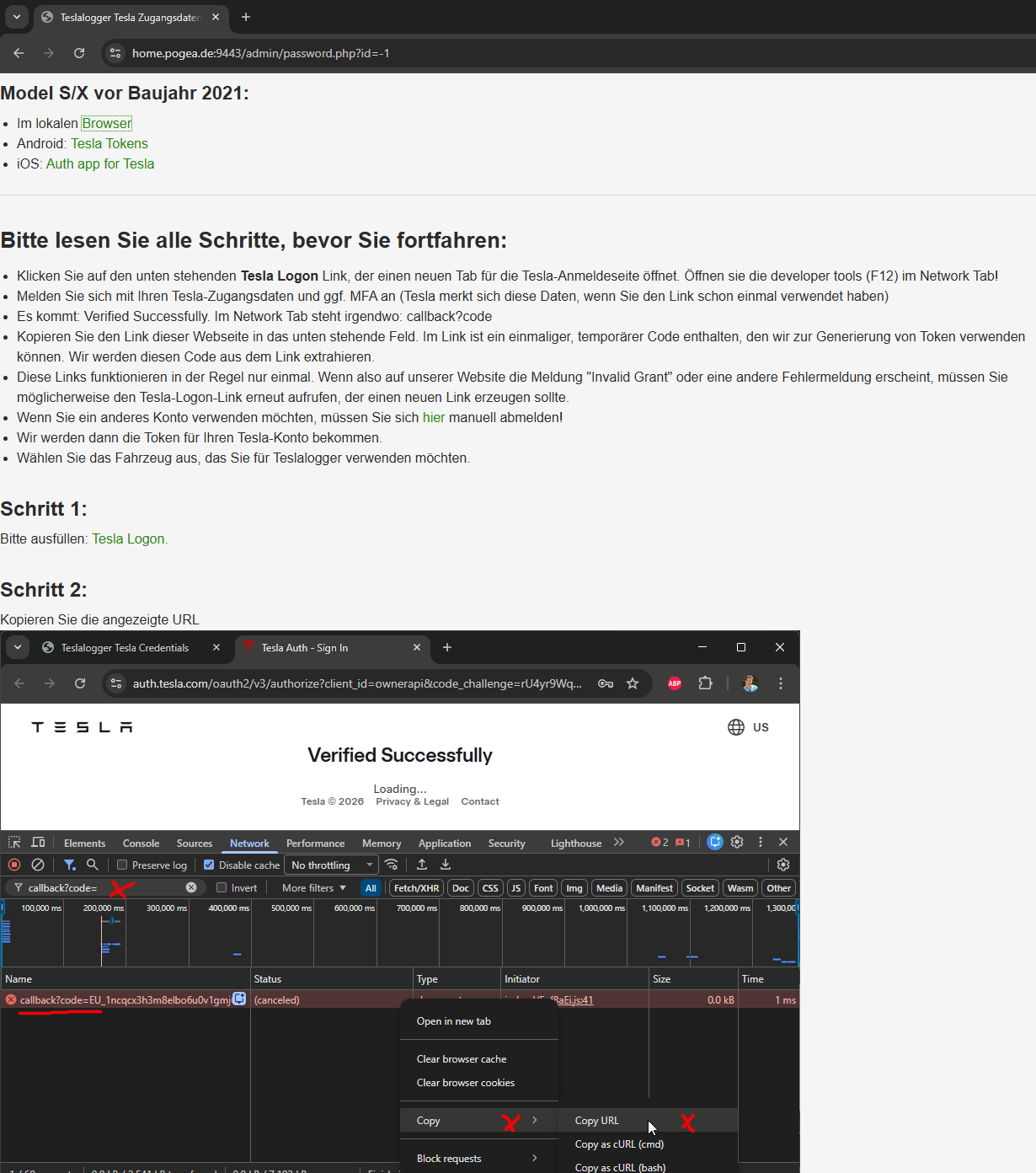The width and height of the screenshot is (1036, 1173).
Task: Reload the password.php page in the outer browser
Action: click(79, 53)
